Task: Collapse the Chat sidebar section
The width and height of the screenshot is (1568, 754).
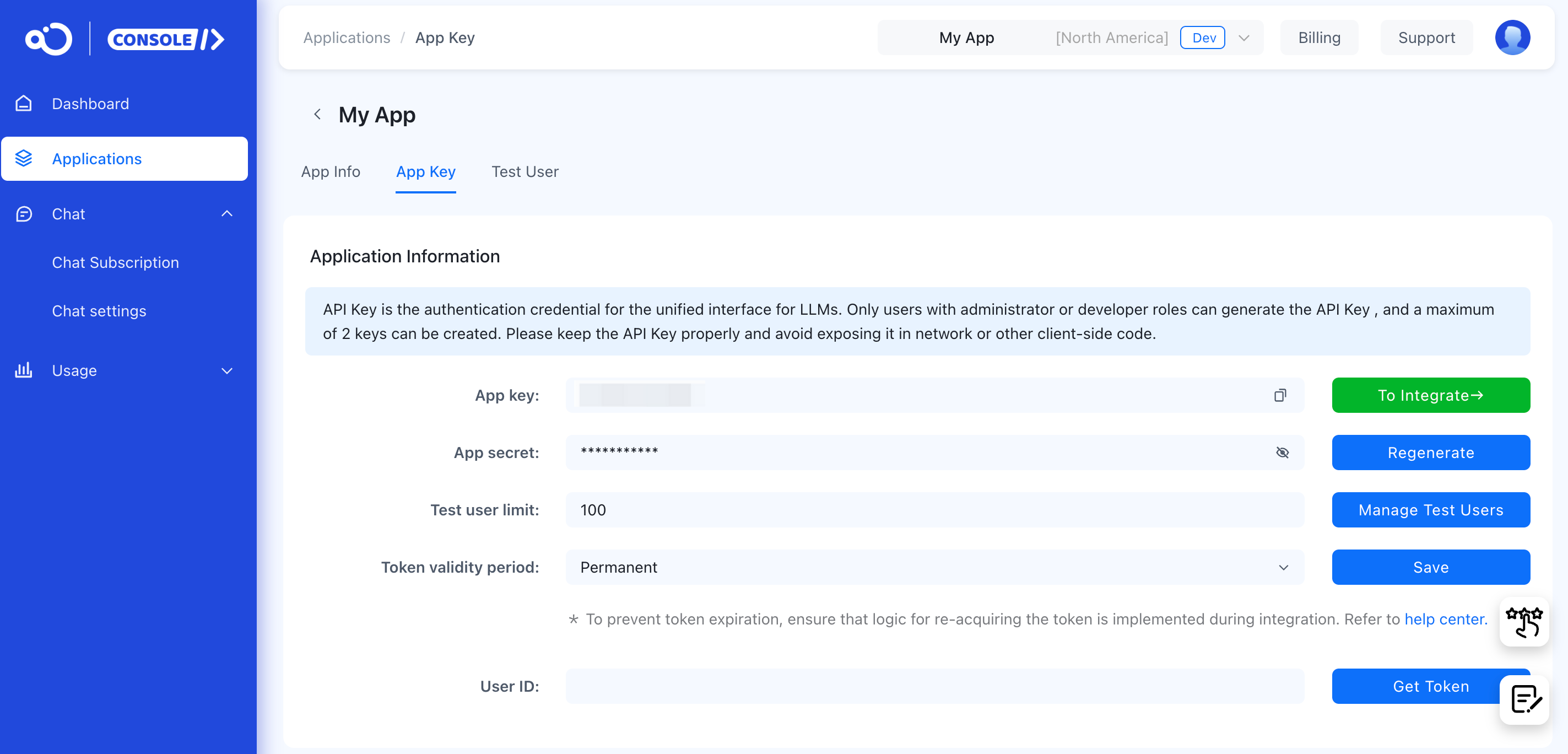Action: pyautogui.click(x=226, y=214)
